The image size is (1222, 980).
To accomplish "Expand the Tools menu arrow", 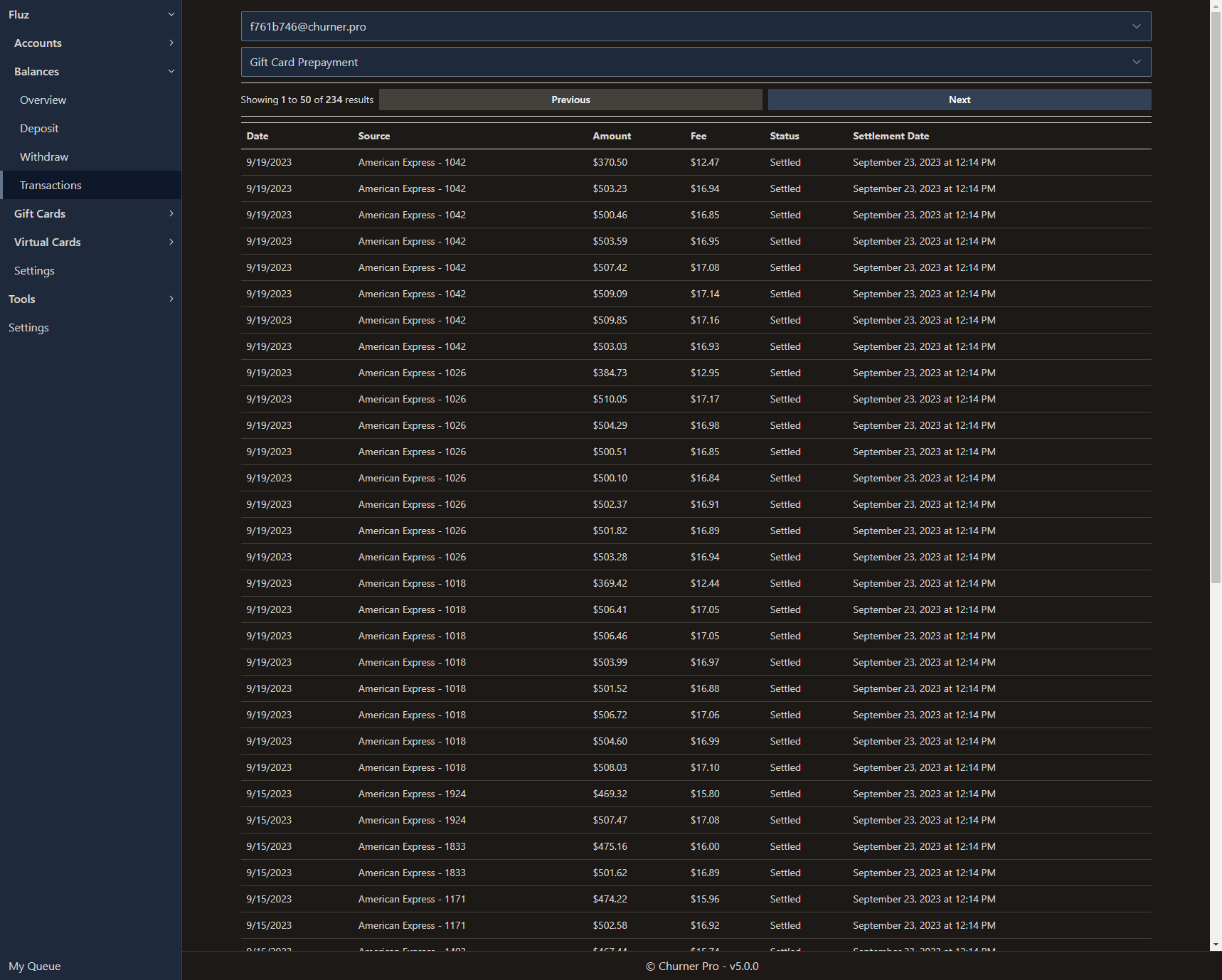I will (171, 299).
